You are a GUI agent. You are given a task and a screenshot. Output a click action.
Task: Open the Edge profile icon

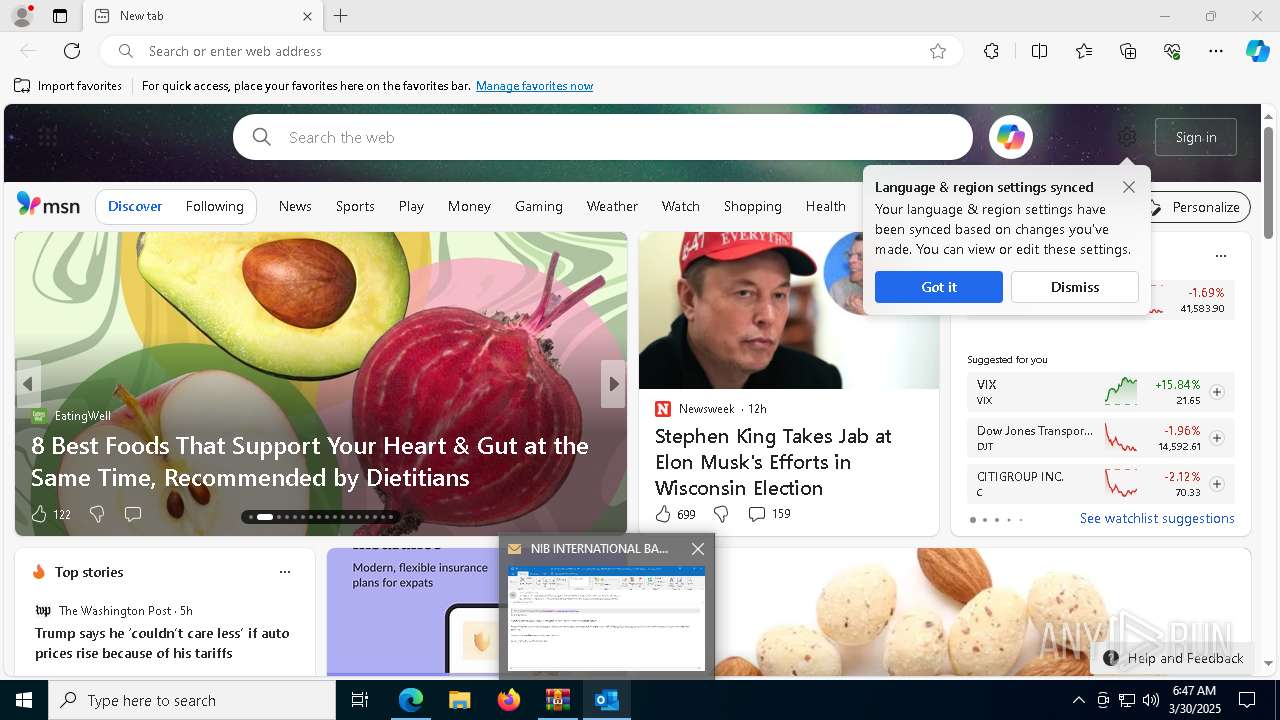click(x=21, y=16)
